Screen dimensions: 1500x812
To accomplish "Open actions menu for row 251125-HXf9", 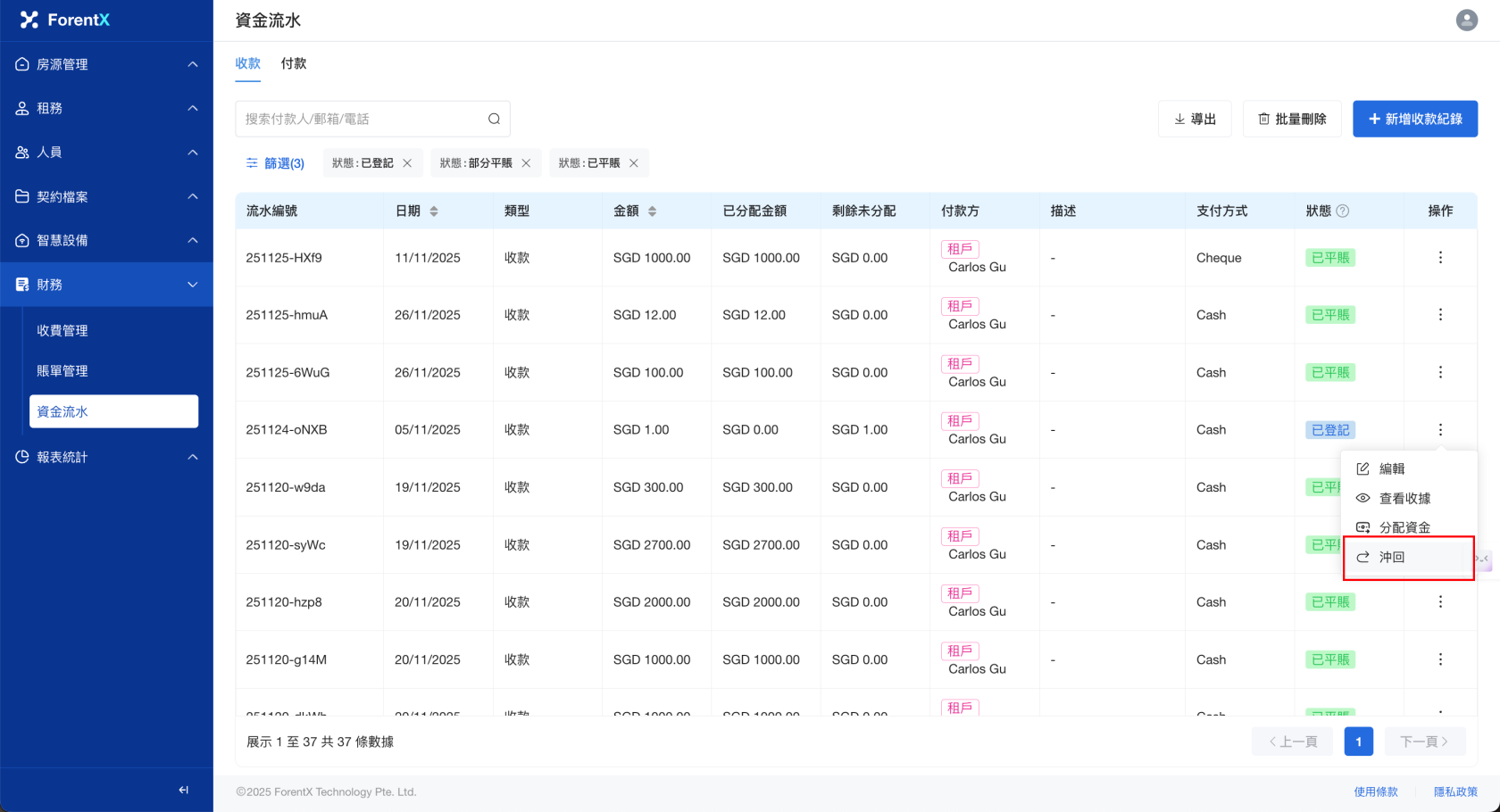I will 1439,258.
